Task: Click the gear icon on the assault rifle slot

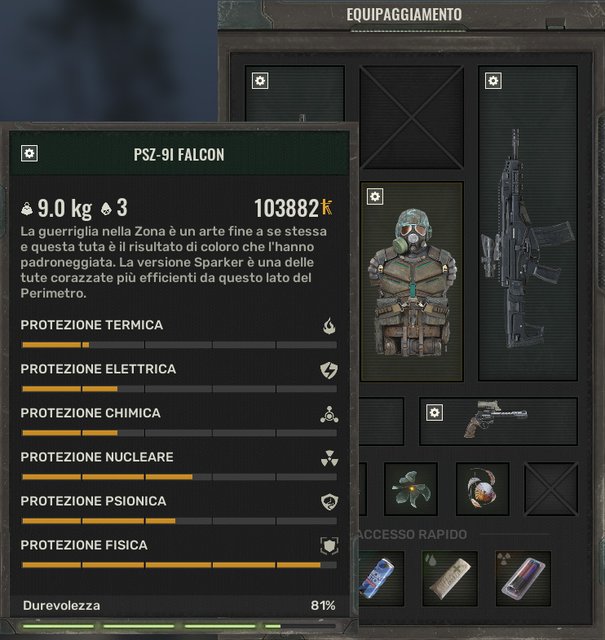Action: [493, 80]
